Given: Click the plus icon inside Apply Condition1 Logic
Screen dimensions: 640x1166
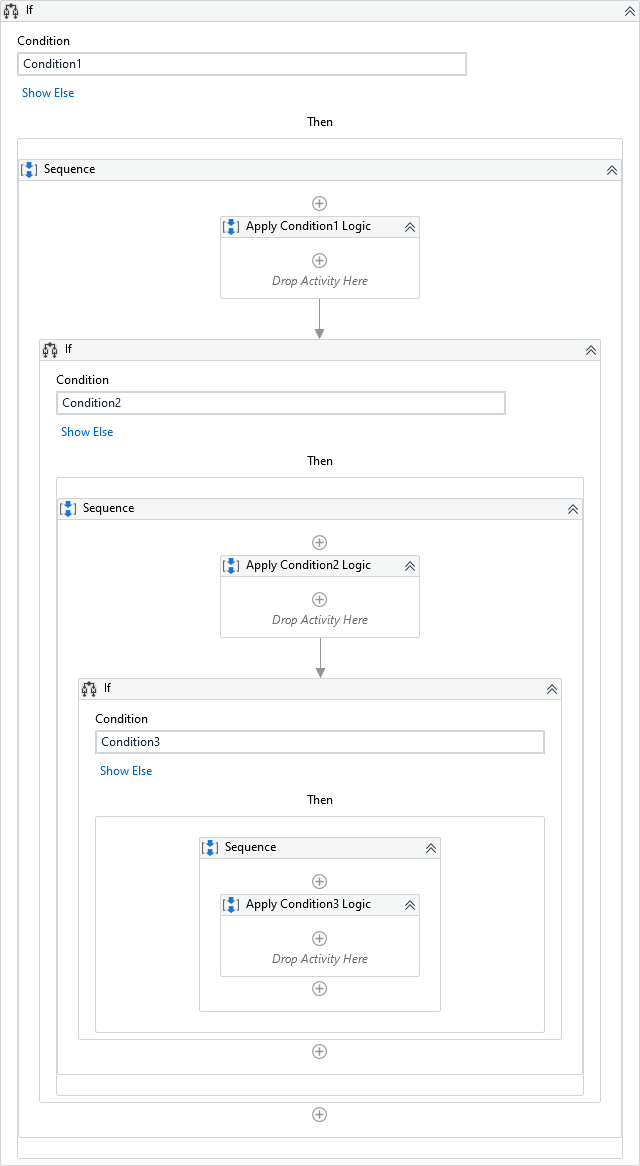Looking at the screenshot, I should pyautogui.click(x=320, y=261).
